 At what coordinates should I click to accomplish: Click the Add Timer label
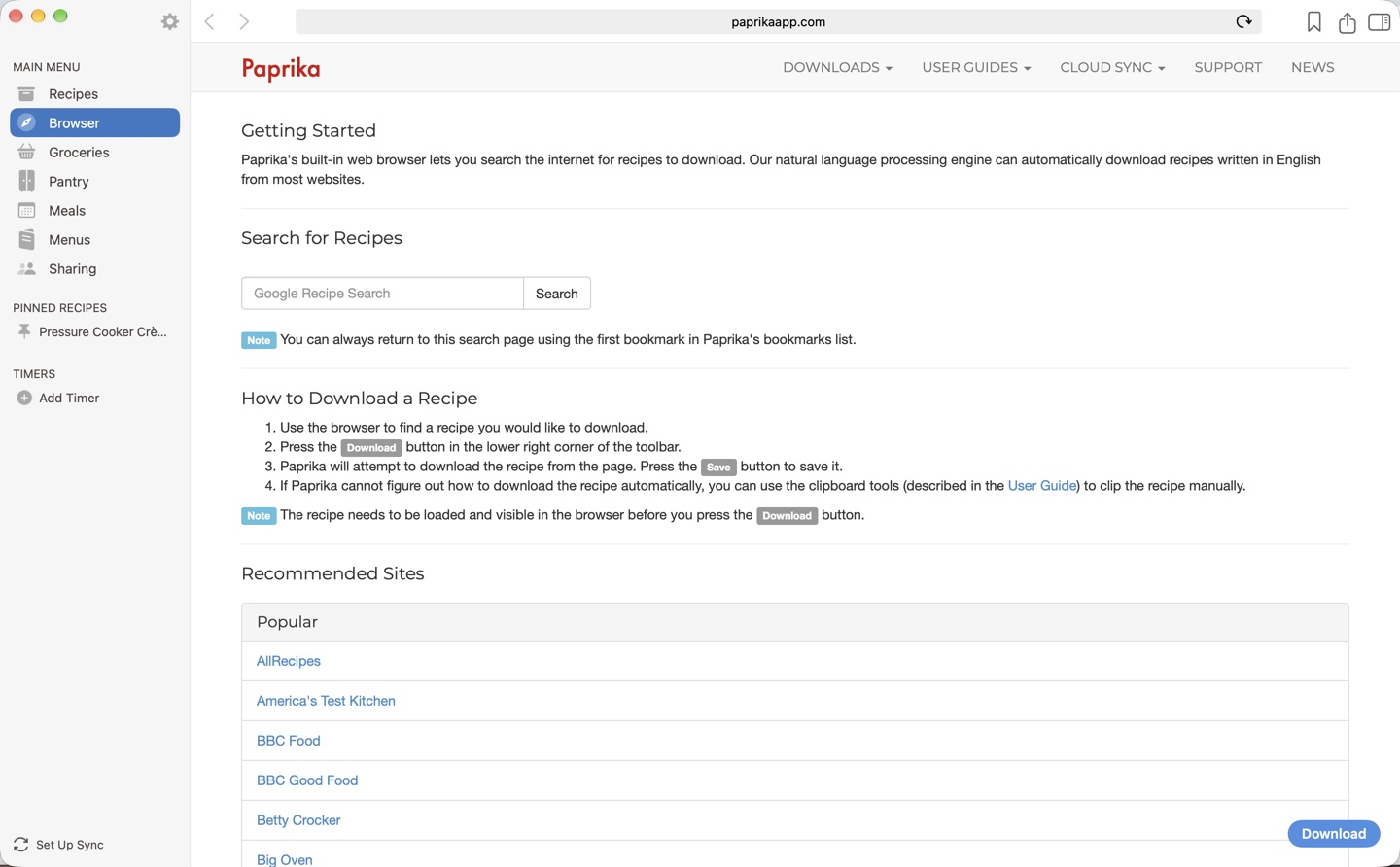[69, 398]
